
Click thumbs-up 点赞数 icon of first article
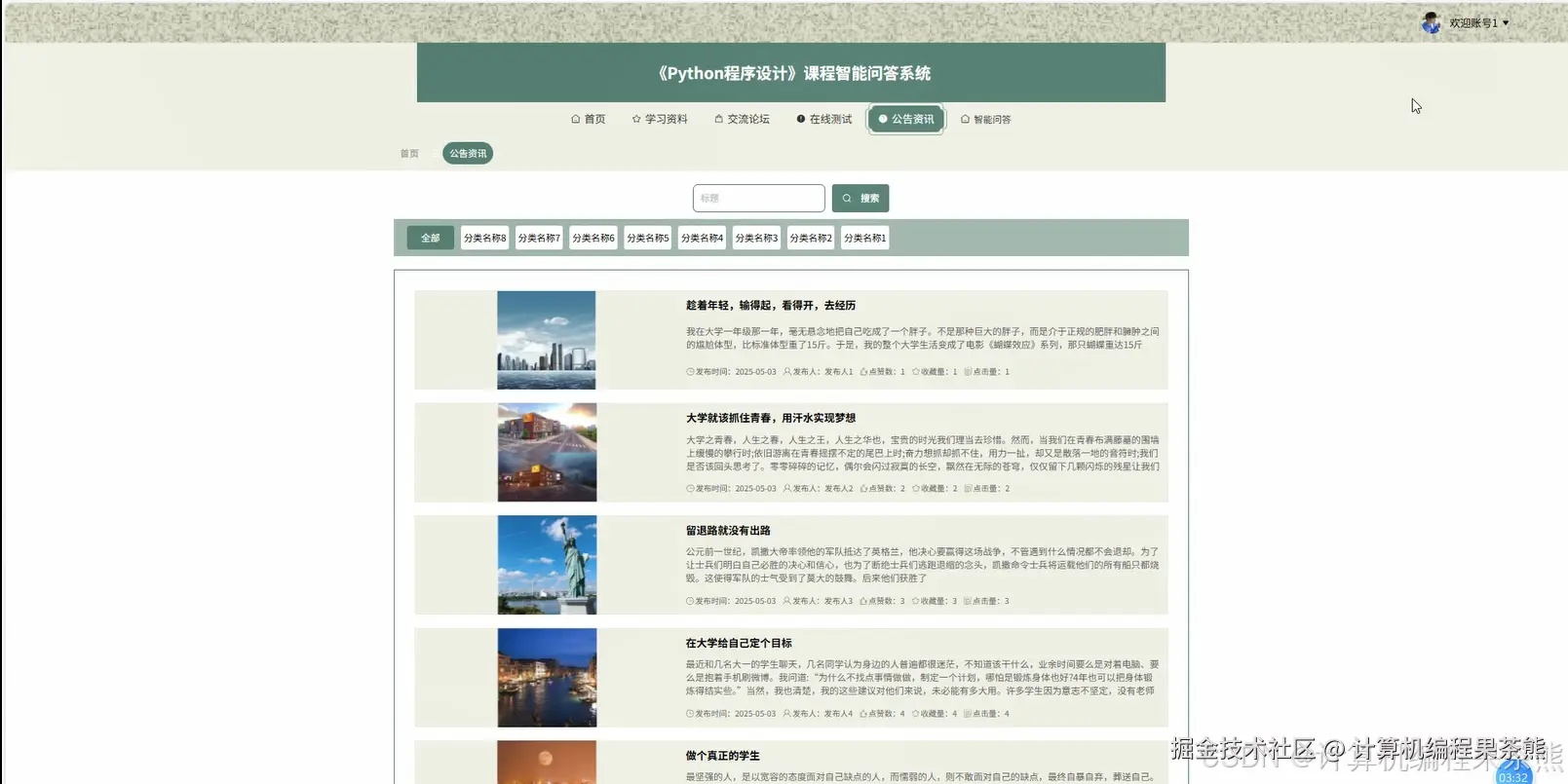[x=863, y=371]
